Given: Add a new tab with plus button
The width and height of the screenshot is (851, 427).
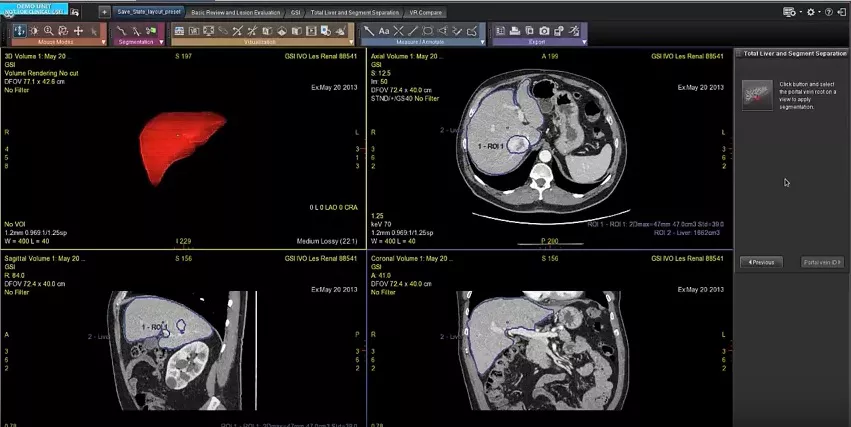Looking at the screenshot, I should [x=105, y=12].
